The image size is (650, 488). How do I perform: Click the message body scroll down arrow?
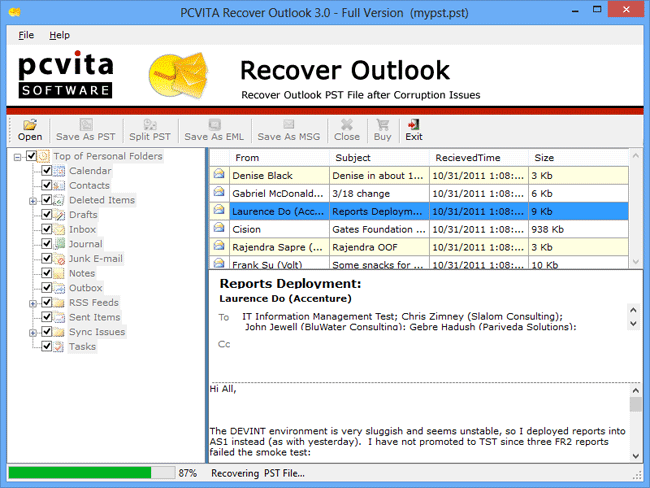[x=635, y=456]
